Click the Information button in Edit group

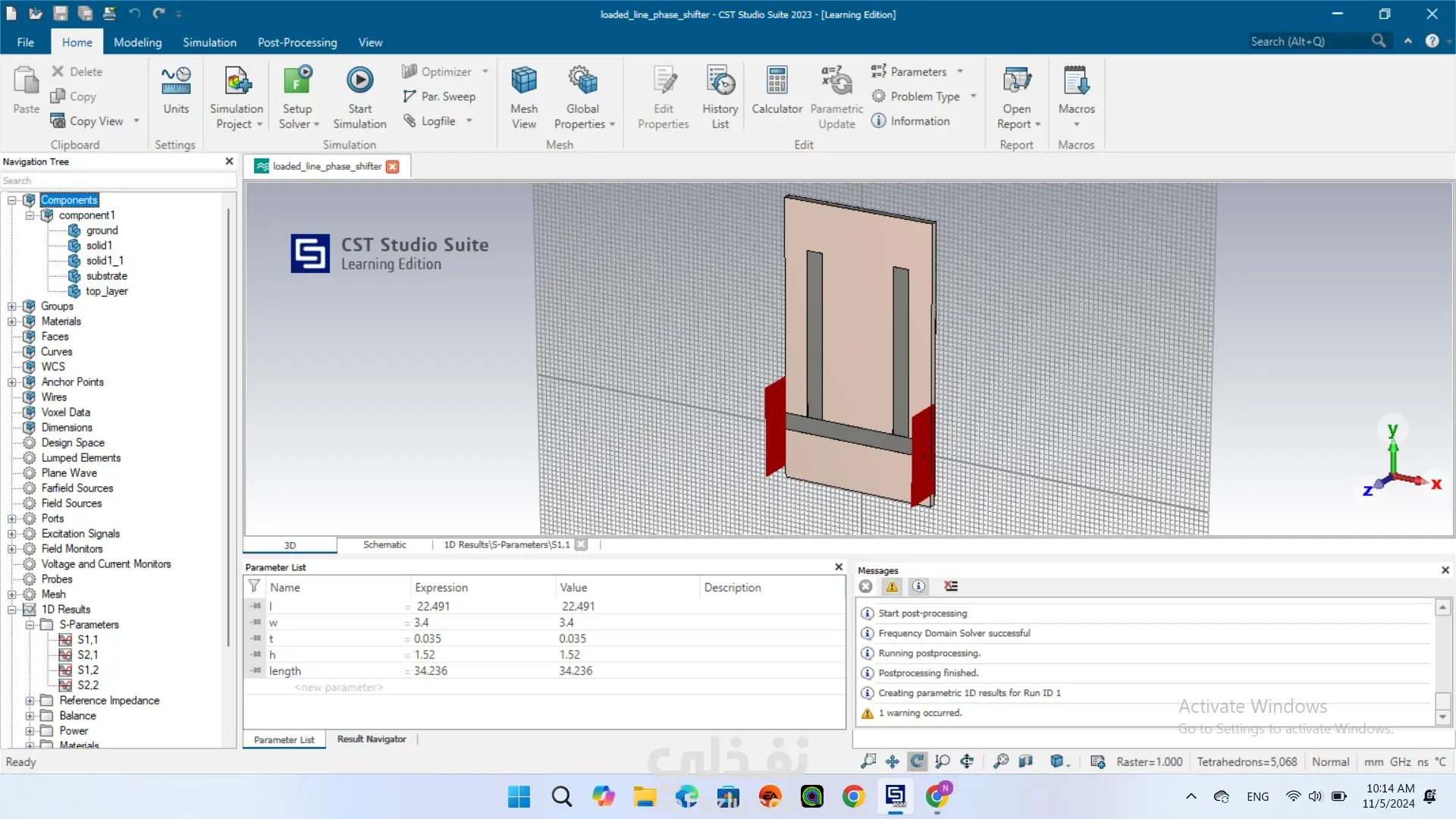click(911, 121)
